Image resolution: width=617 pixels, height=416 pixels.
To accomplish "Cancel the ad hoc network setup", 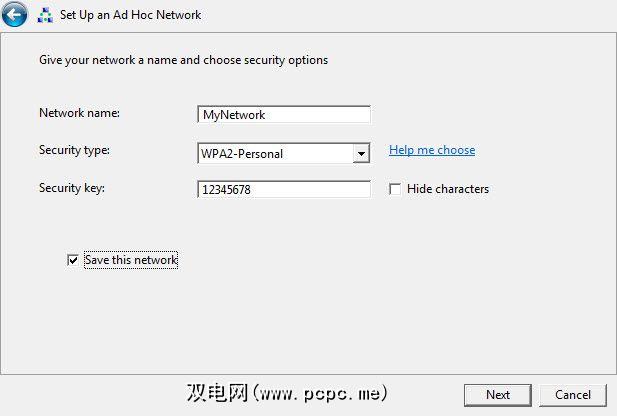I will click(573, 395).
